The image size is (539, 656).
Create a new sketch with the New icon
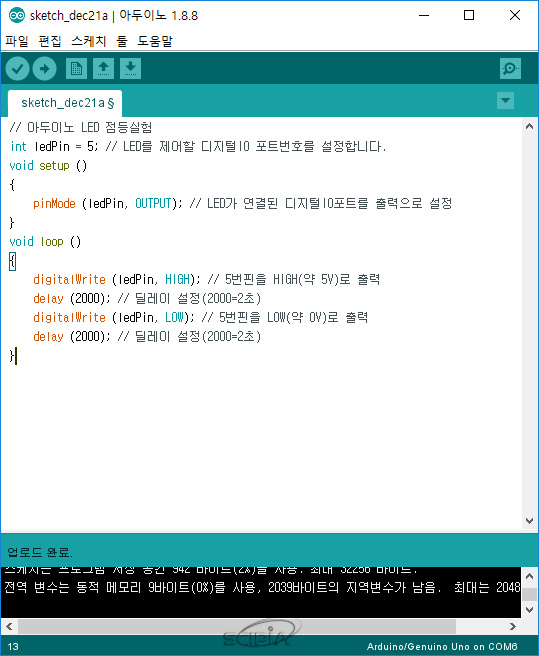[76, 69]
